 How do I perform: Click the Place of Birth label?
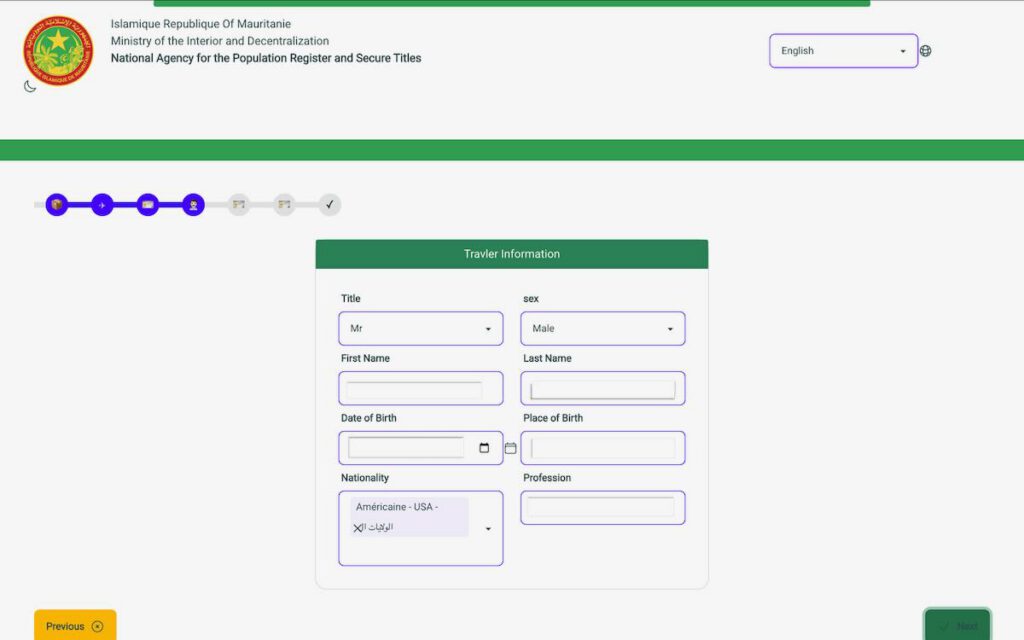coord(552,418)
